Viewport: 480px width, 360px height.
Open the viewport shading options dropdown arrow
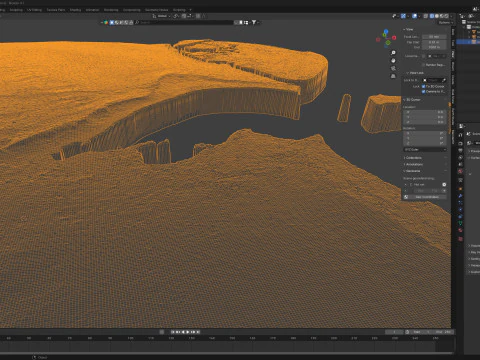452,16
